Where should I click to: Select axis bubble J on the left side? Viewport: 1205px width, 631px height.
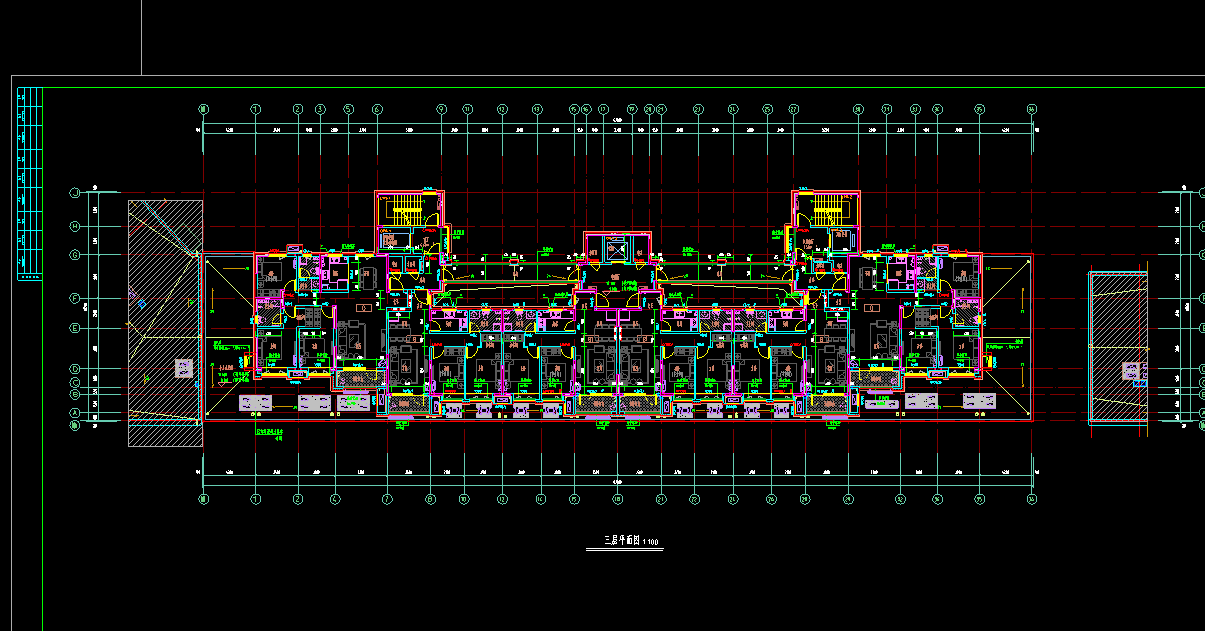pos(74,192)
